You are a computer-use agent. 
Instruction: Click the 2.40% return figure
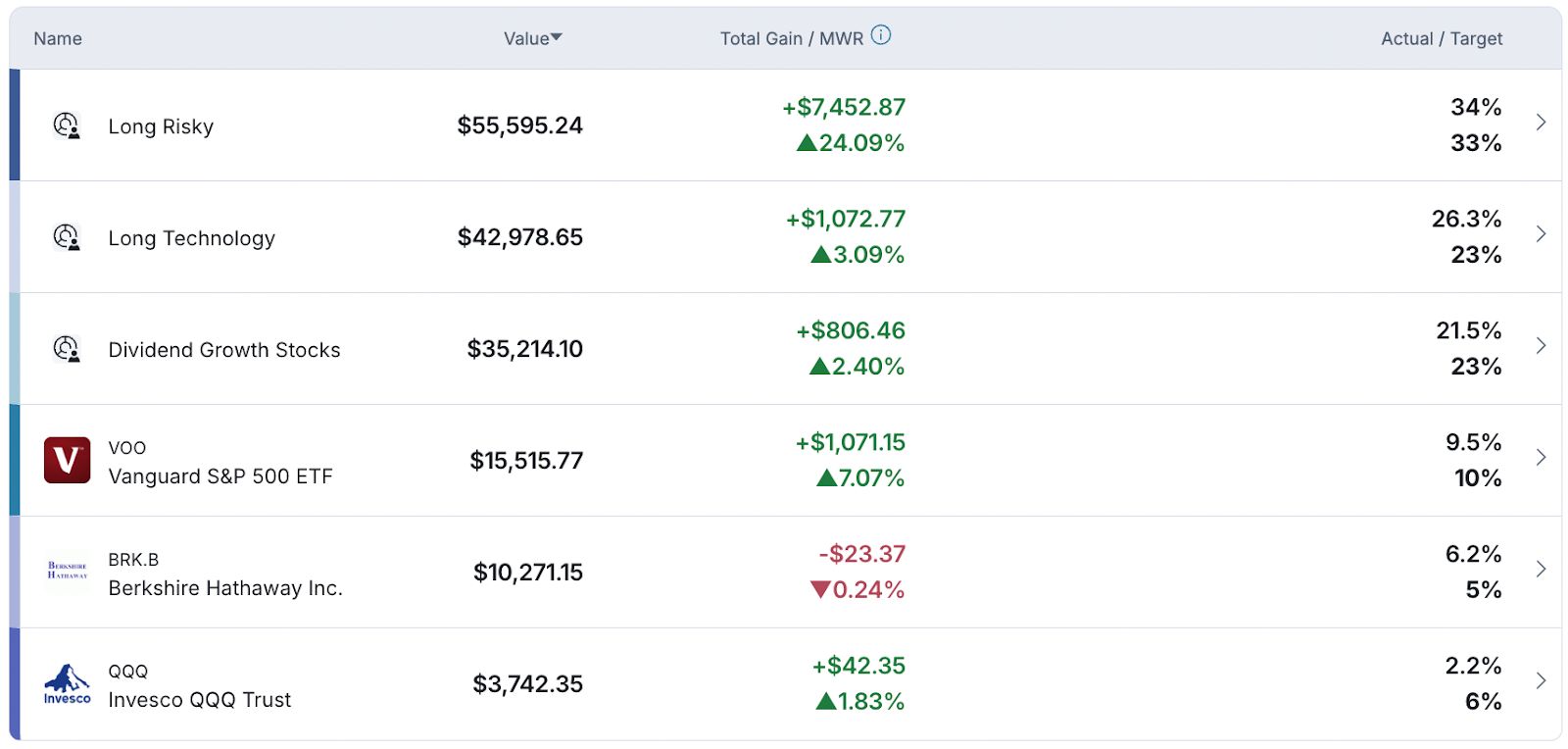(857, 367)
